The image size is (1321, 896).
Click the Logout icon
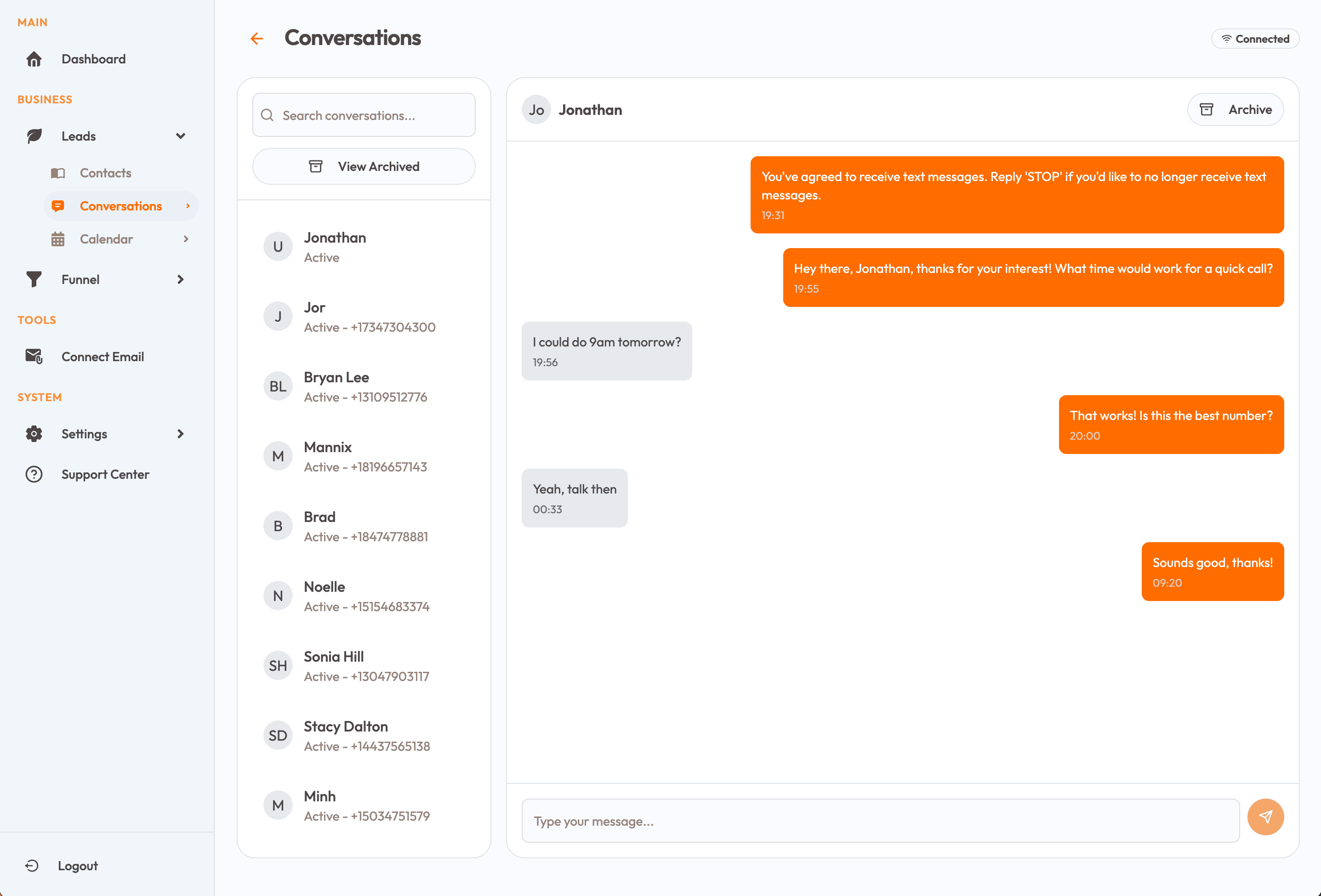tap(32, 865)
